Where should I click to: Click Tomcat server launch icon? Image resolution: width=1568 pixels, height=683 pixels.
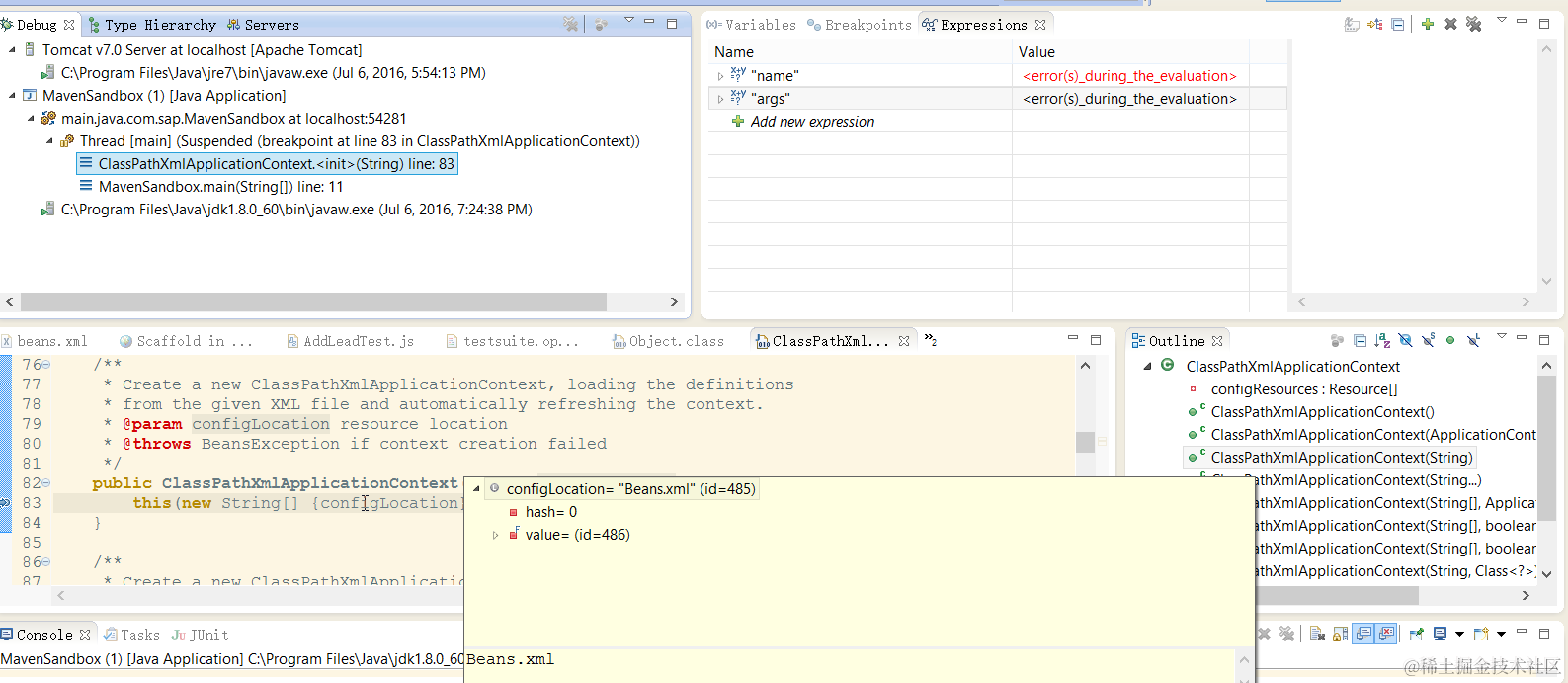point(30,49)
